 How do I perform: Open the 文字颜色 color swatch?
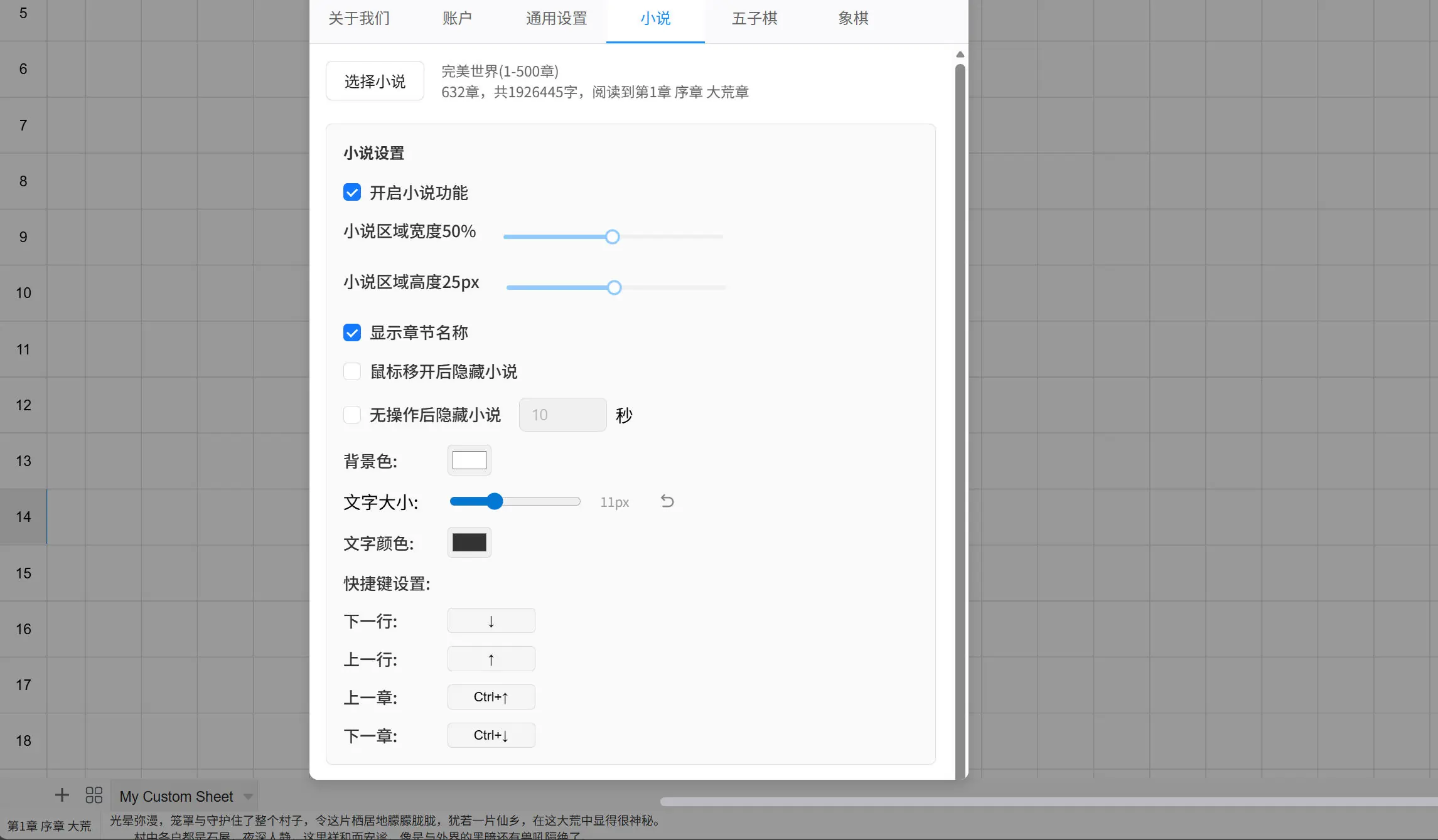click(469, 542)
